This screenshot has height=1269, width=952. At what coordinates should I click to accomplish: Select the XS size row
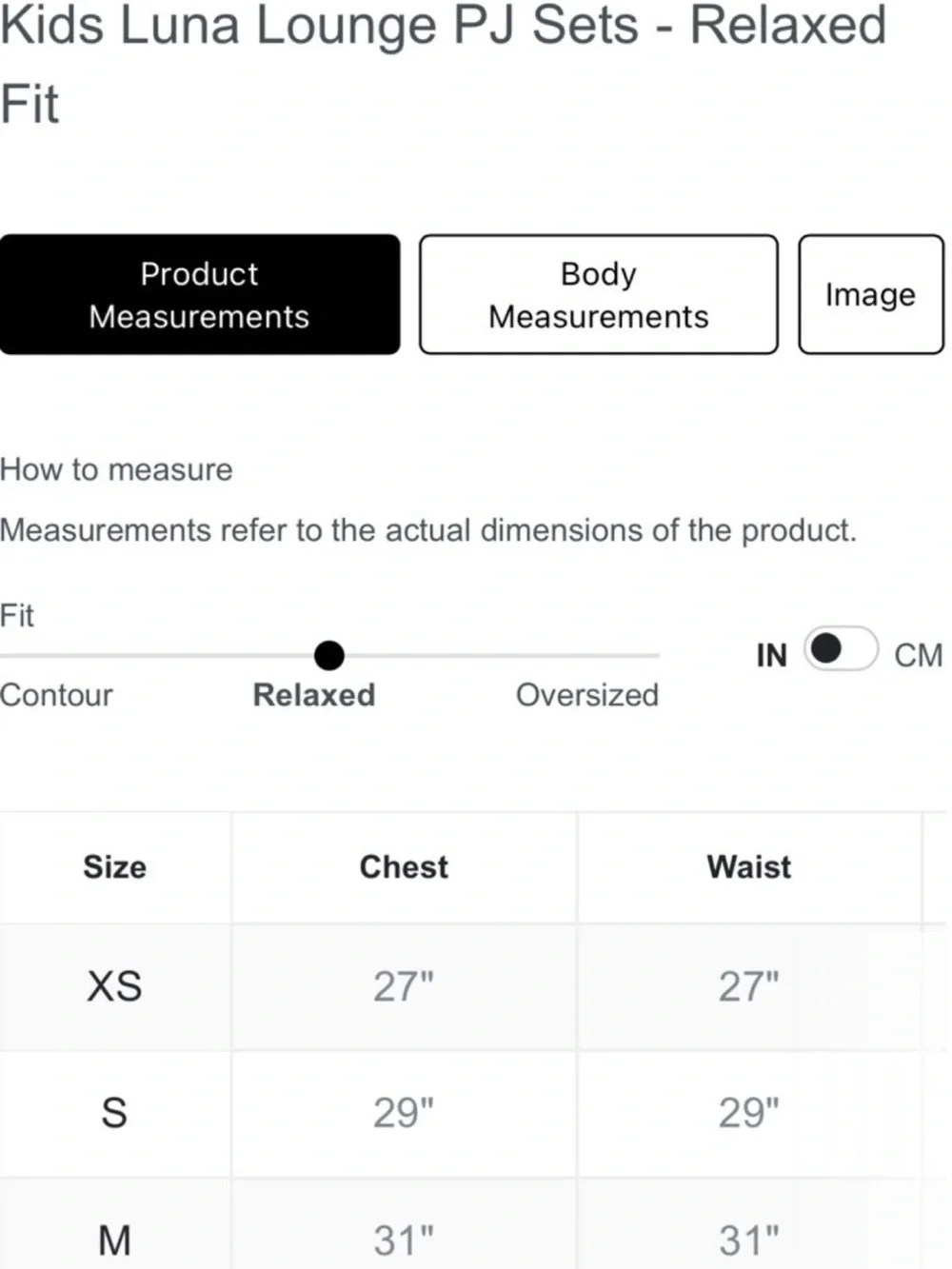click(473, 987)
